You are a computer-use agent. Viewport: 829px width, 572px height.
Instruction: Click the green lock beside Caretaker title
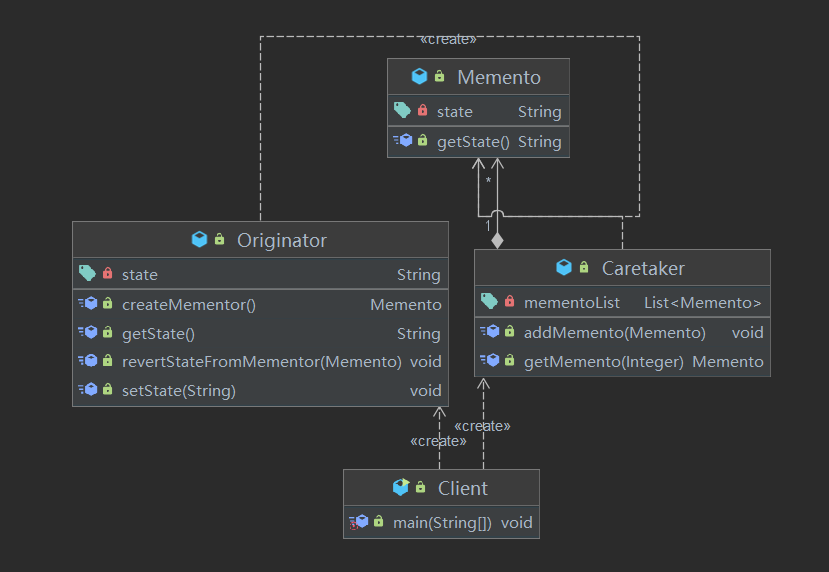coord(584,267)
